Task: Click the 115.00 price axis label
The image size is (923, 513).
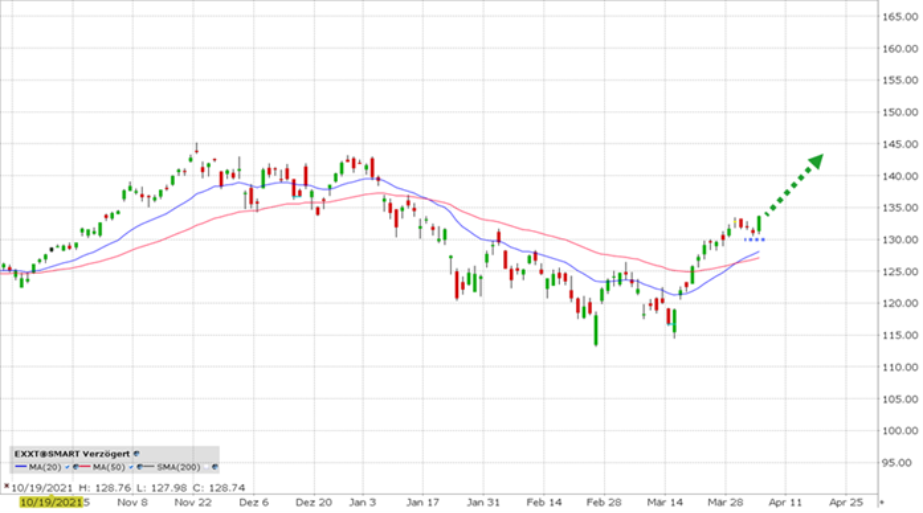Action: (899, 335)
